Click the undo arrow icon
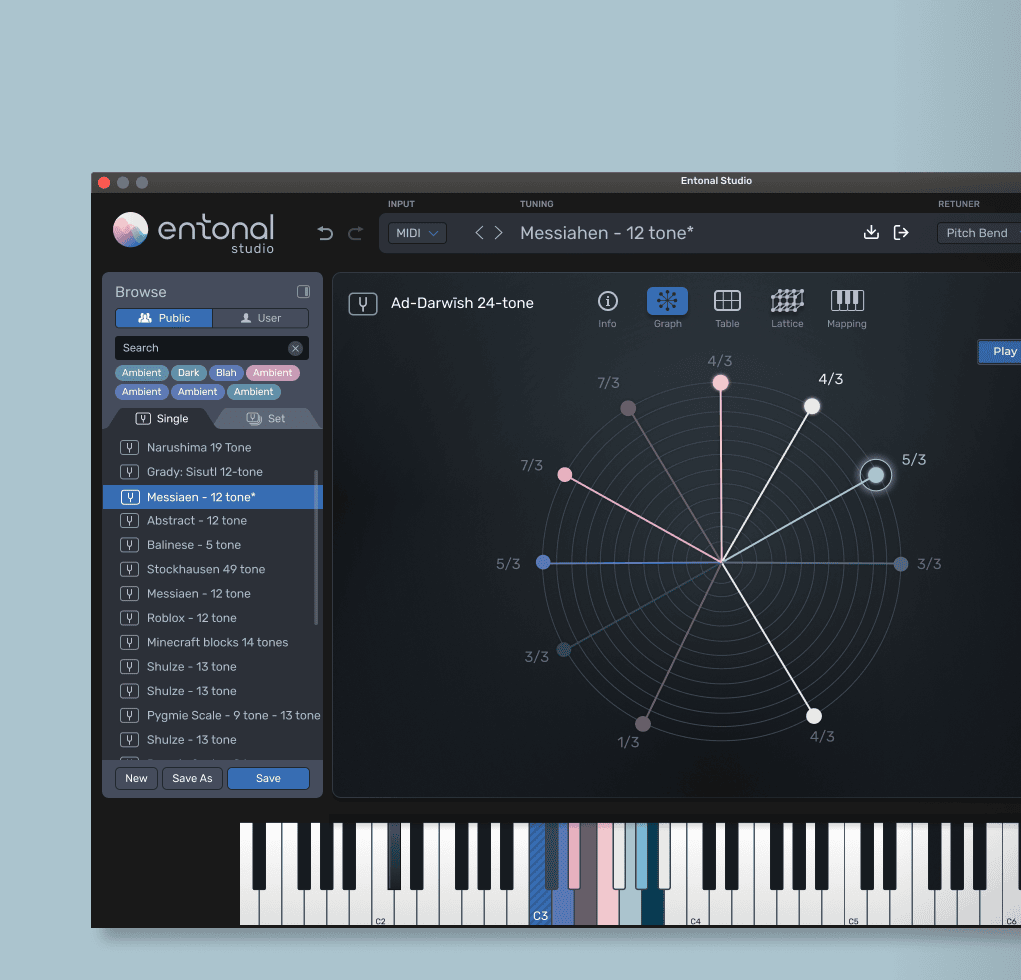The image size is (1021, 980). pyautogui.click(x=325, y=232)
